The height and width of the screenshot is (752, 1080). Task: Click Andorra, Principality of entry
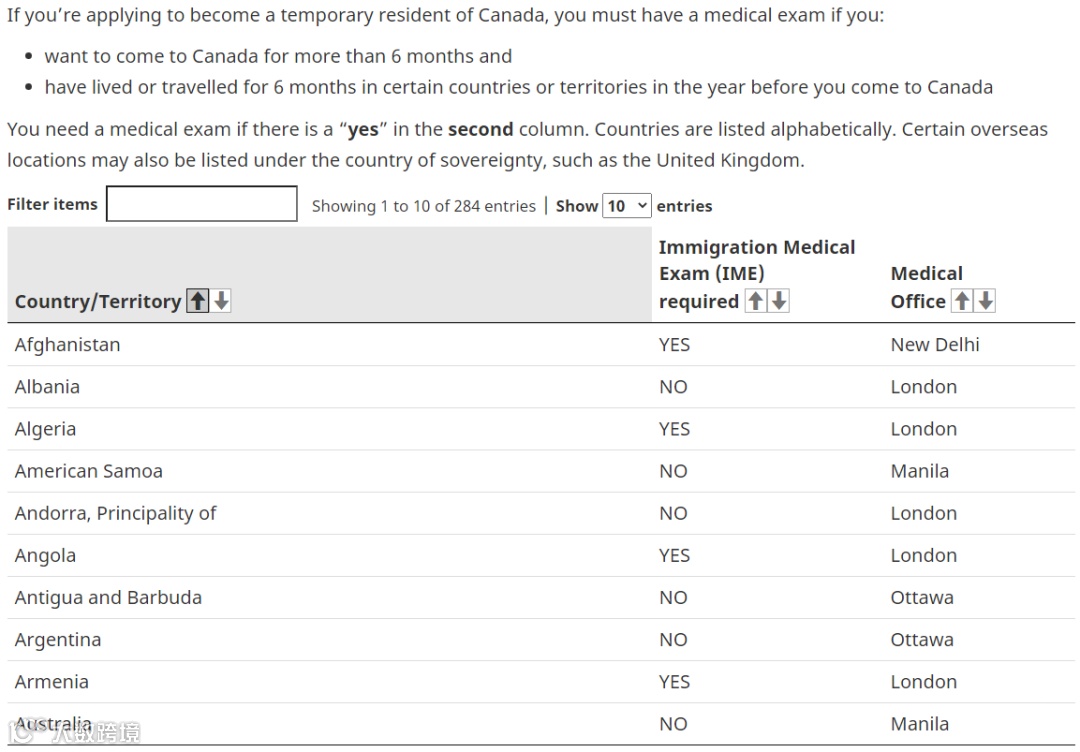115,513
